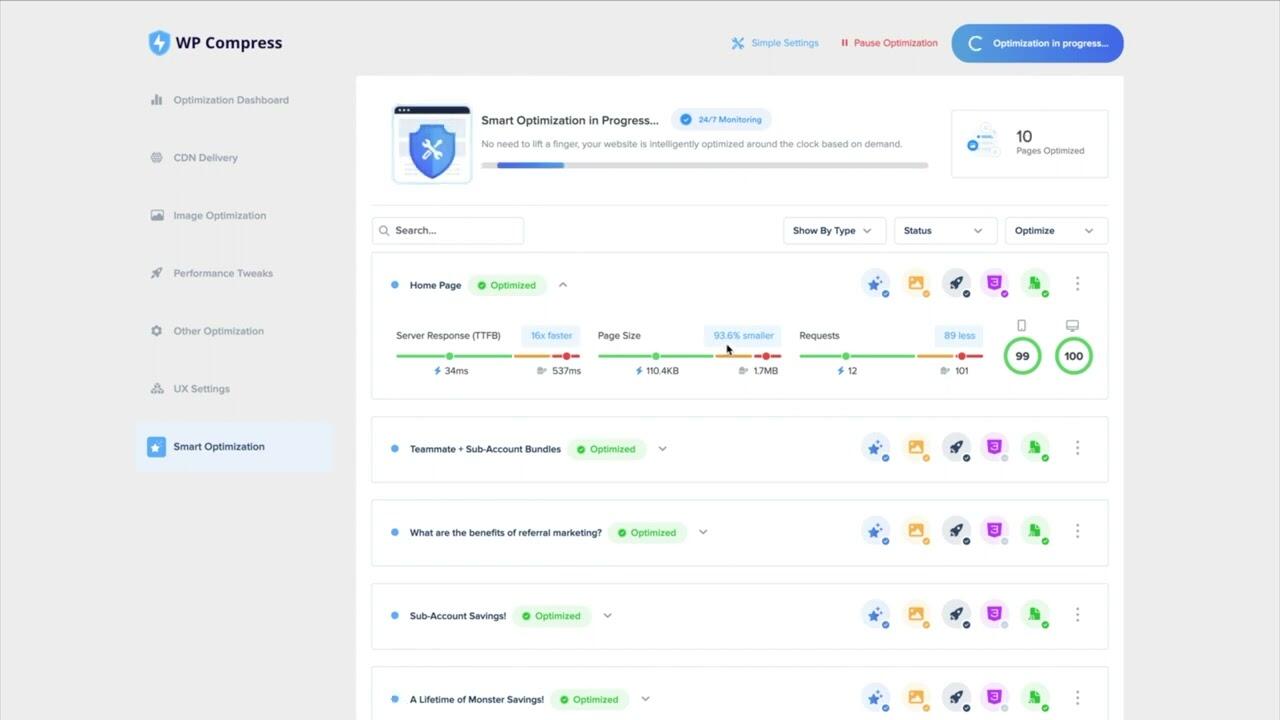Expand A Lifetime of Monster Savings! row
Image resolution: width=1280 pixels, height=720 pixels.
(645, 699)
